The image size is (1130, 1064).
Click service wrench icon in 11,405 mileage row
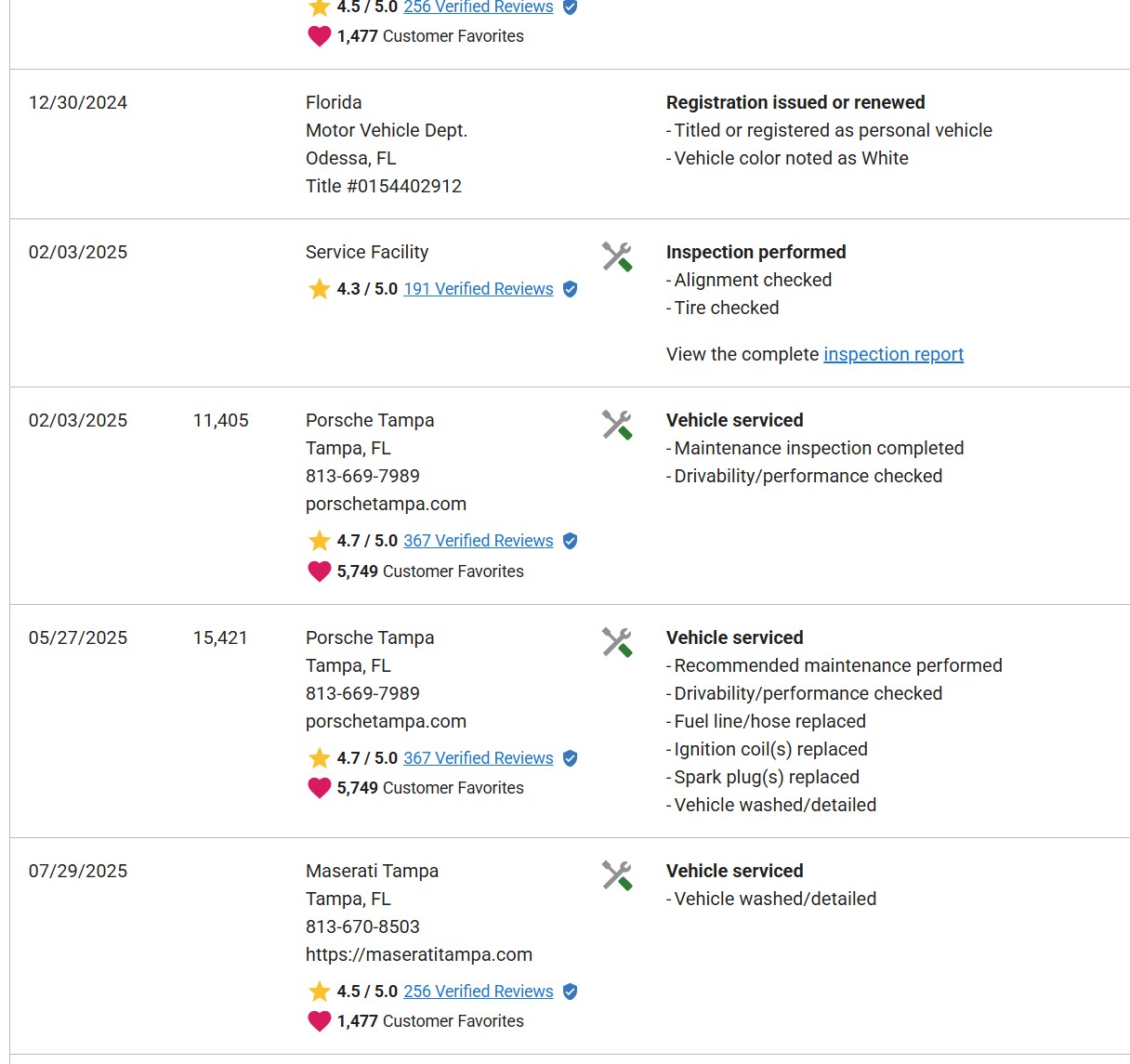[x=616, y=425]
